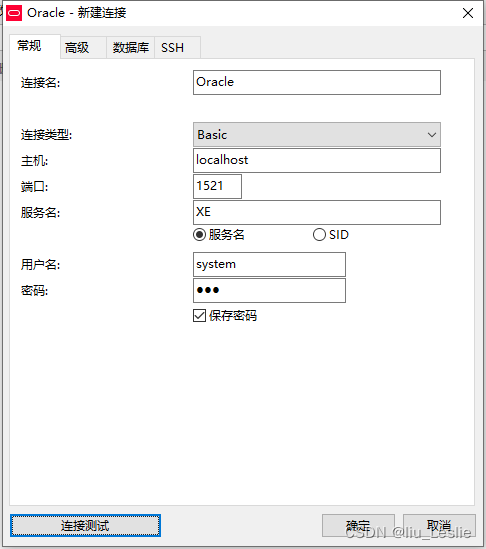486x549 pixels.
Task: Cancel using the 取消 button
Action: coord(439,525)
